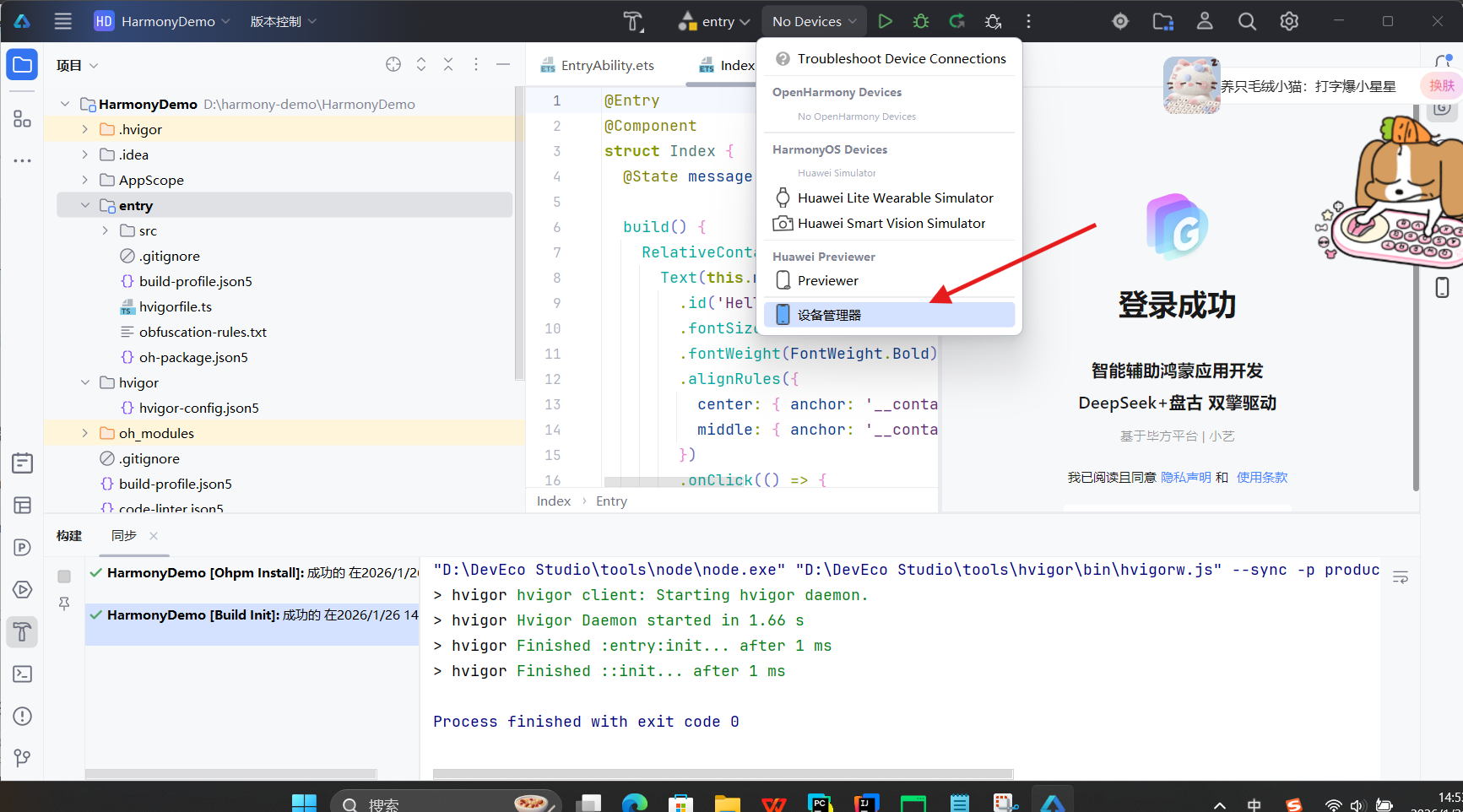1463x812 pixels.
Task: Switch to the EntryAbility.ets editor tab
Action: (598, 65)
